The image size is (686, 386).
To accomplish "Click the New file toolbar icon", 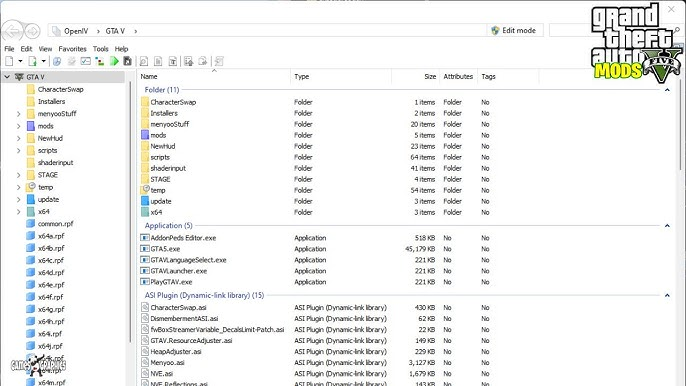I will tap(9, 61).
